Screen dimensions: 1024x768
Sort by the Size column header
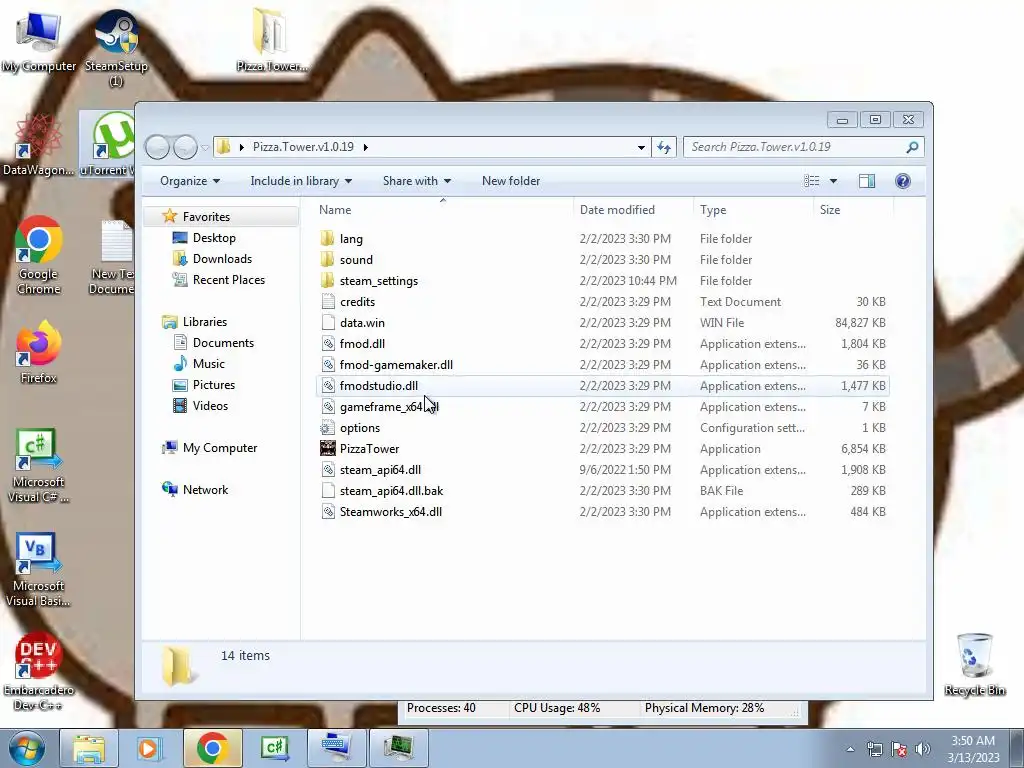coord(853,210)
